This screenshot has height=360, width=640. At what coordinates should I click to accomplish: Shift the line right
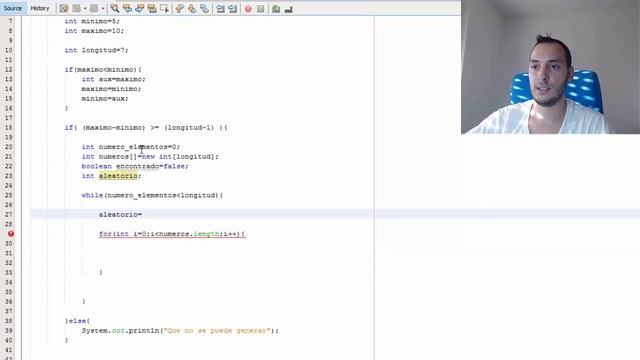tap(233, 9)
